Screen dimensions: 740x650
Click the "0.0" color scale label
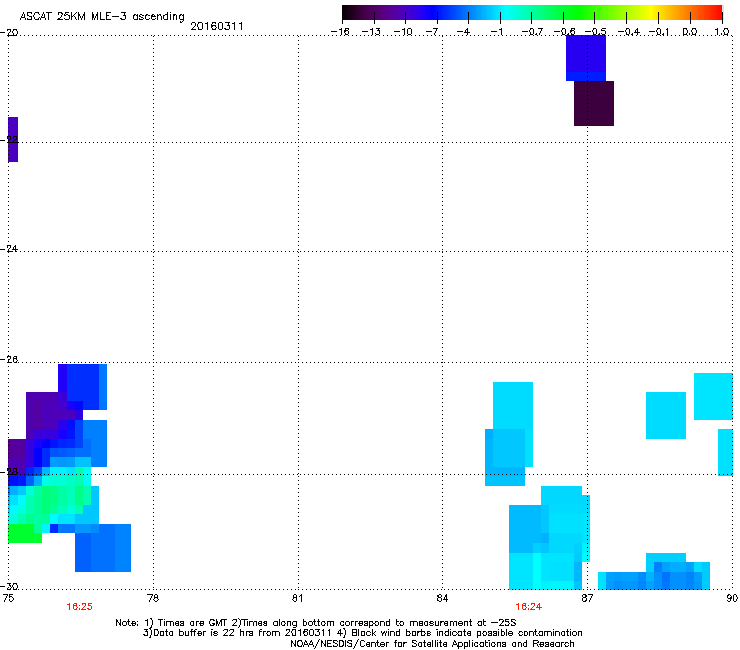click(x=690, y=32)
